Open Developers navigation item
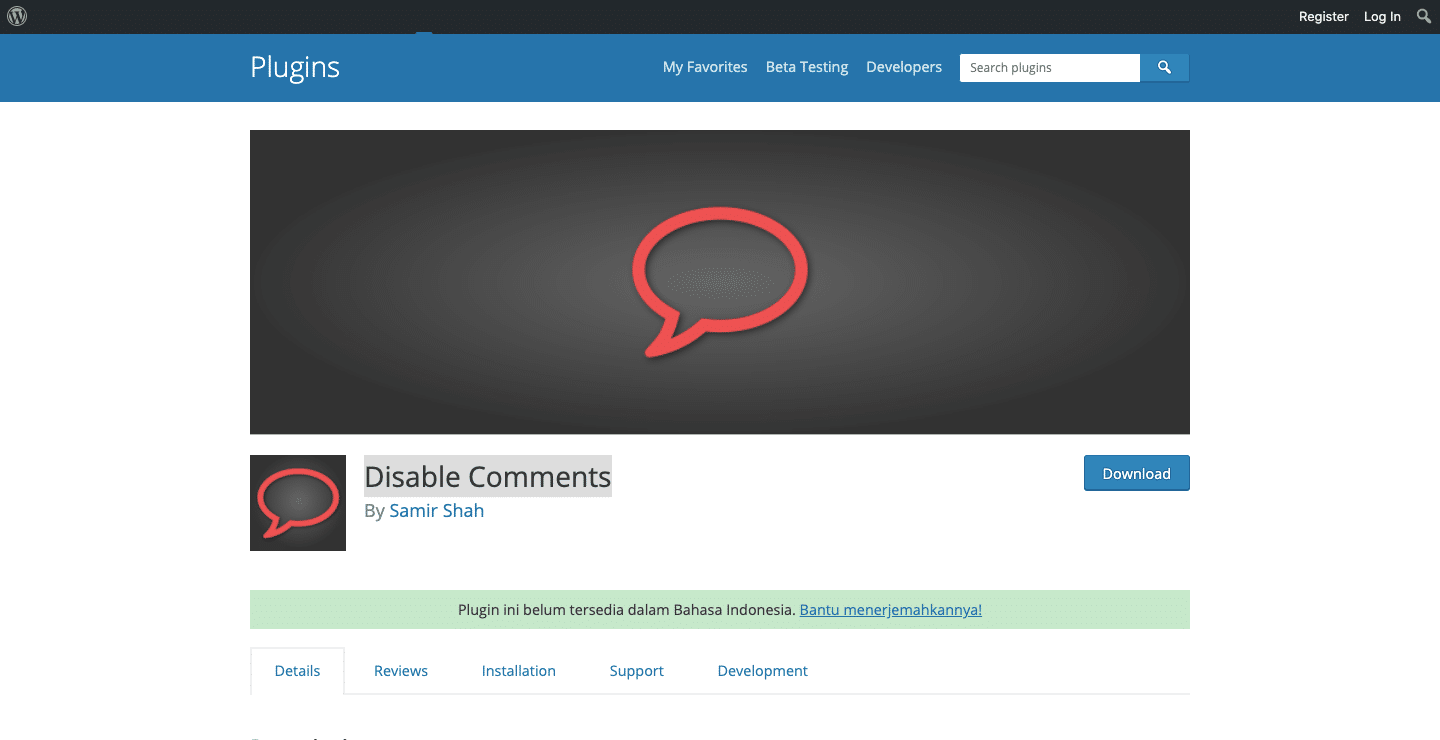 tap(904, 67)
